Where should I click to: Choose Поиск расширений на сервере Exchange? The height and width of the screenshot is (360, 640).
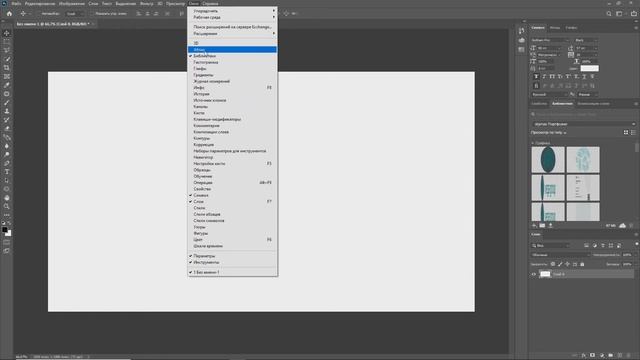click(x=232, y=27)
